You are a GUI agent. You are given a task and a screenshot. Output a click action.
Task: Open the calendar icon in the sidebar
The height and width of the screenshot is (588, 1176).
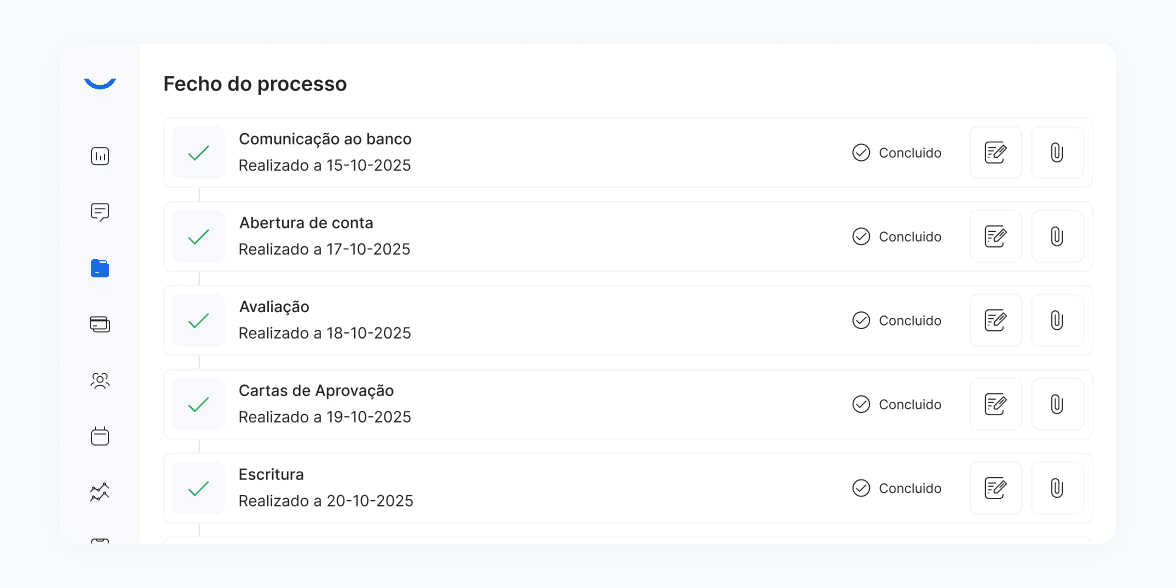[100, 436]
